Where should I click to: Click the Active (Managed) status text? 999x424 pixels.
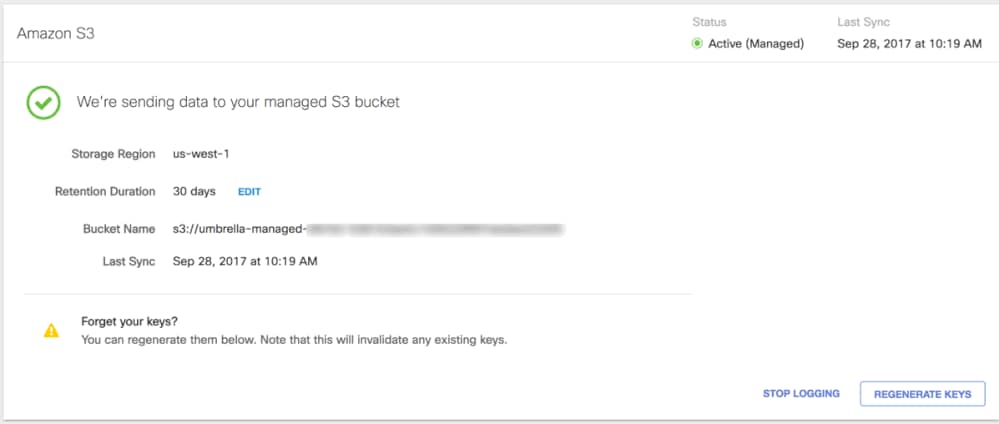[x=756, y=43]
